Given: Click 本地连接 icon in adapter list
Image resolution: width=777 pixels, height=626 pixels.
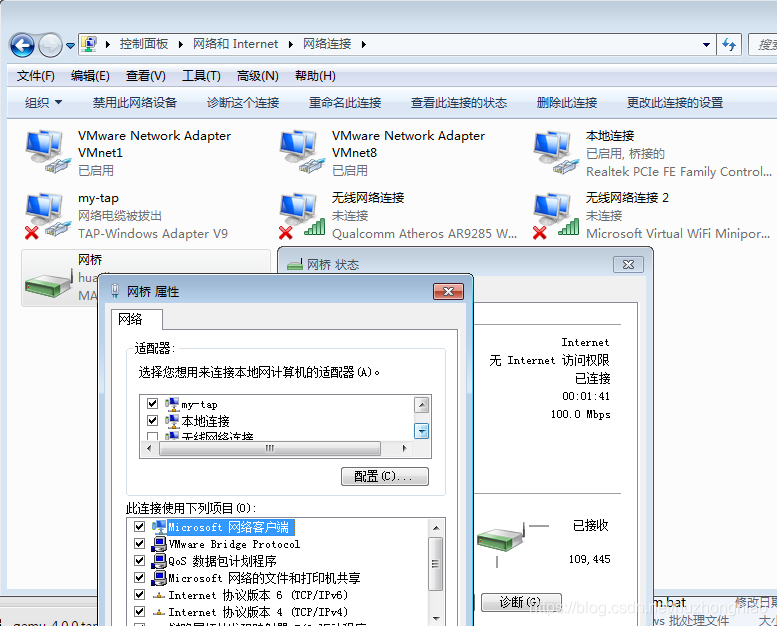Looking at the screenshot, I should click(x=171, y=421).
